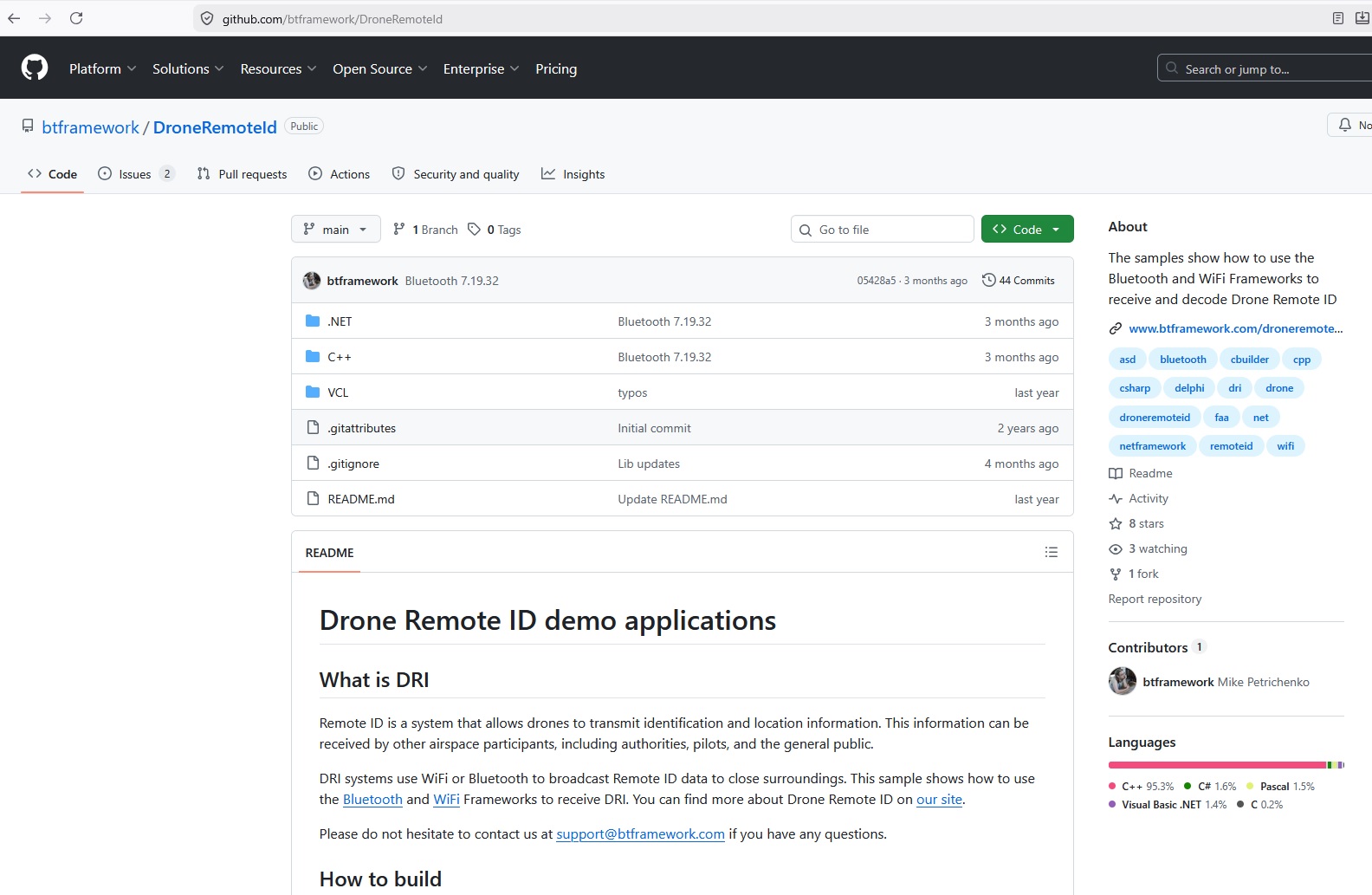Reload the page with the refresh icon
Viewport: 1372px width, 895px height.
pyautogui.click(x=76, y=18)
